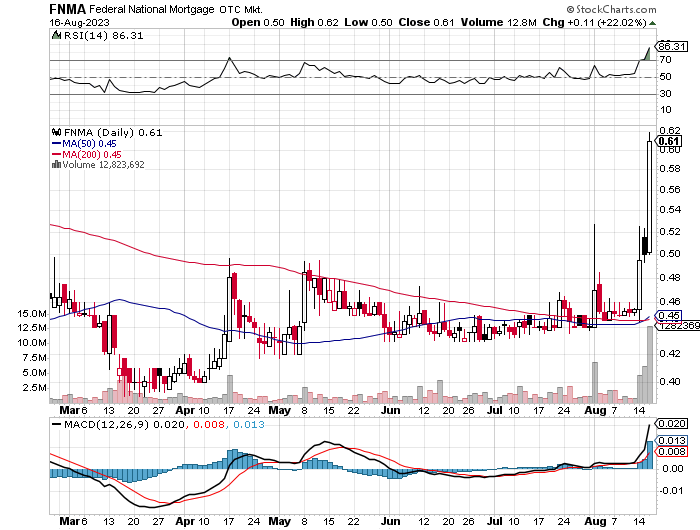This screenshot has width=700, height=530.
Task: Click the 'MACD(12,26,9) 0.020' legend label
Action: 124,424
